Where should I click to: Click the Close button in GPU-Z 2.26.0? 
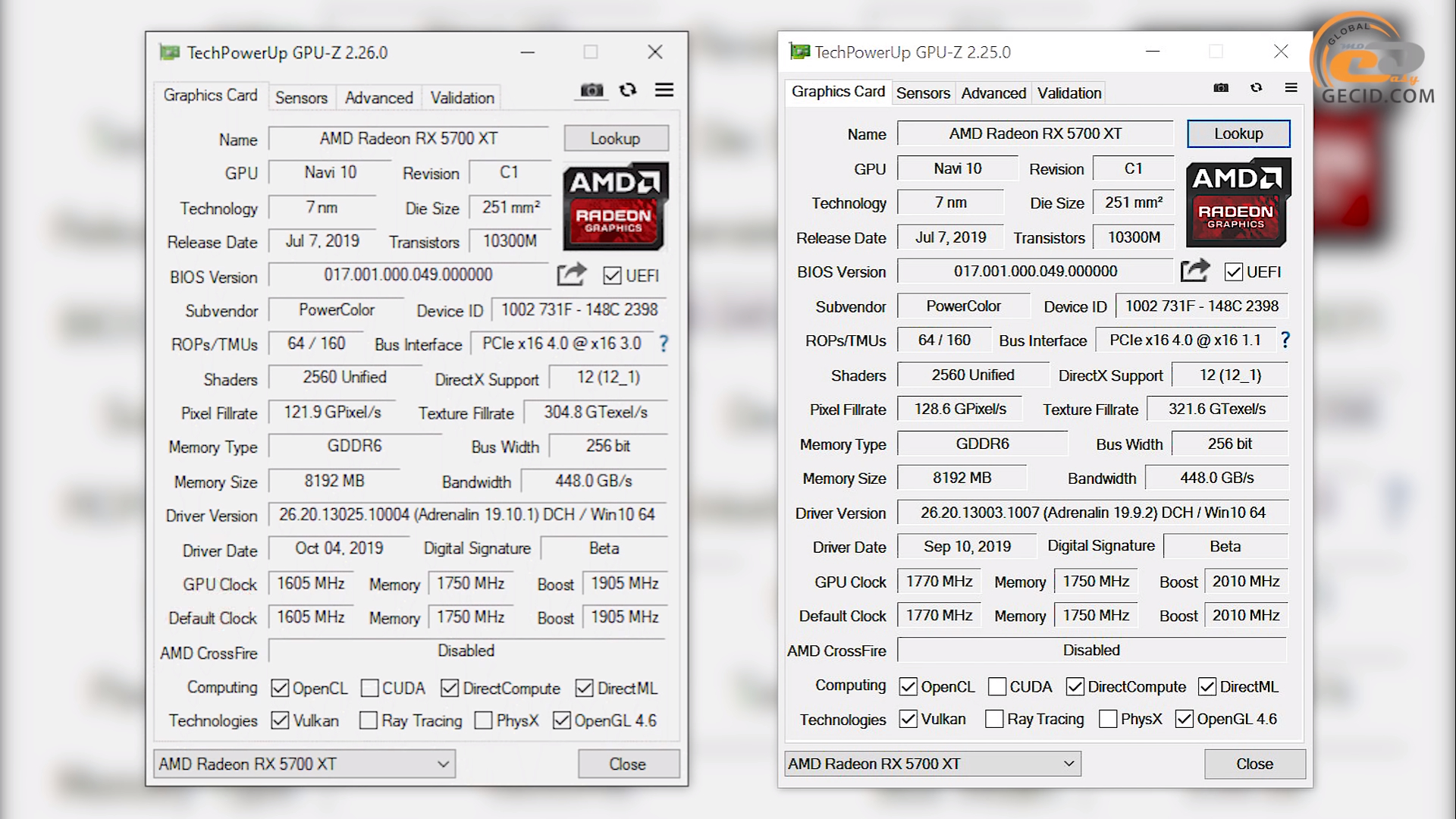628,764
